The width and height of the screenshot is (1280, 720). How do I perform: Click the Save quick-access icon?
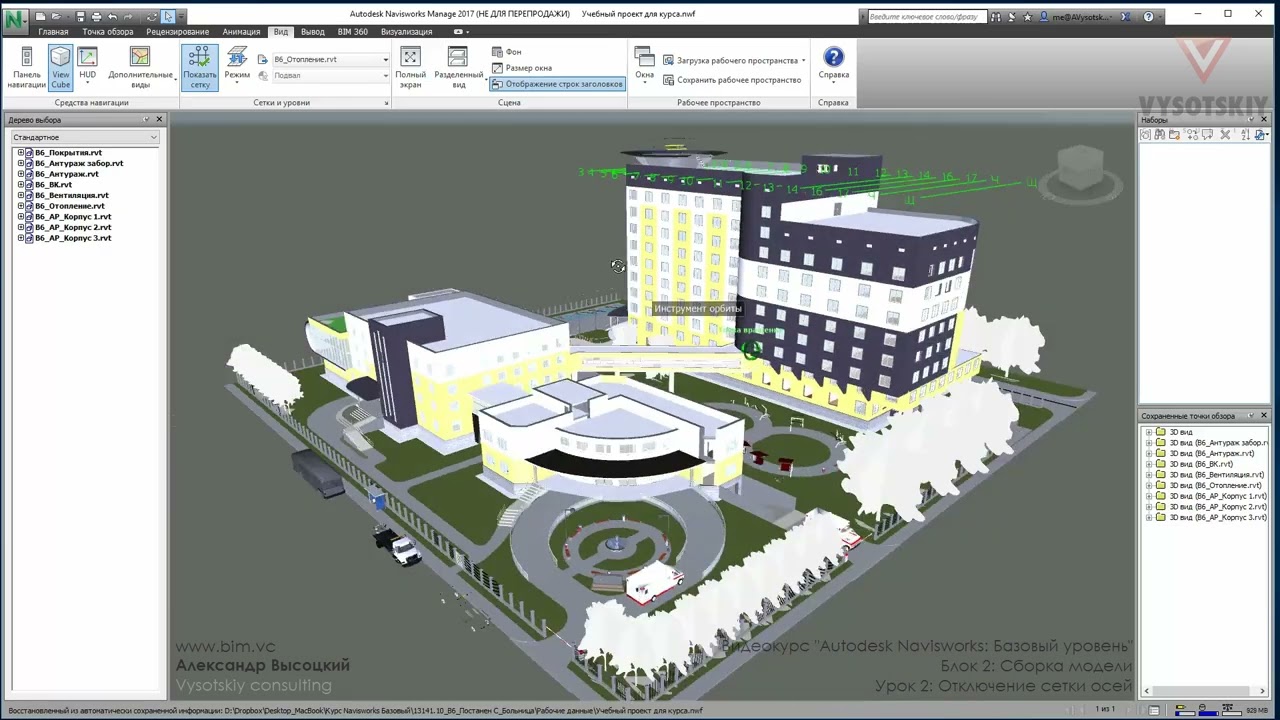[x=79, y=16]
